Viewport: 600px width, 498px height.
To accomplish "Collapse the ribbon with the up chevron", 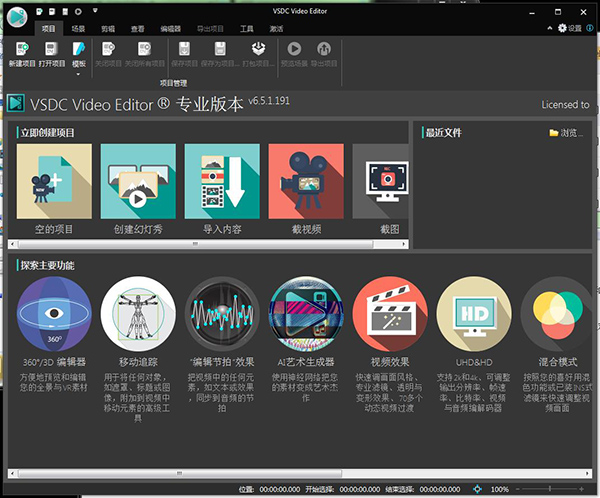I will coord(550,28).
